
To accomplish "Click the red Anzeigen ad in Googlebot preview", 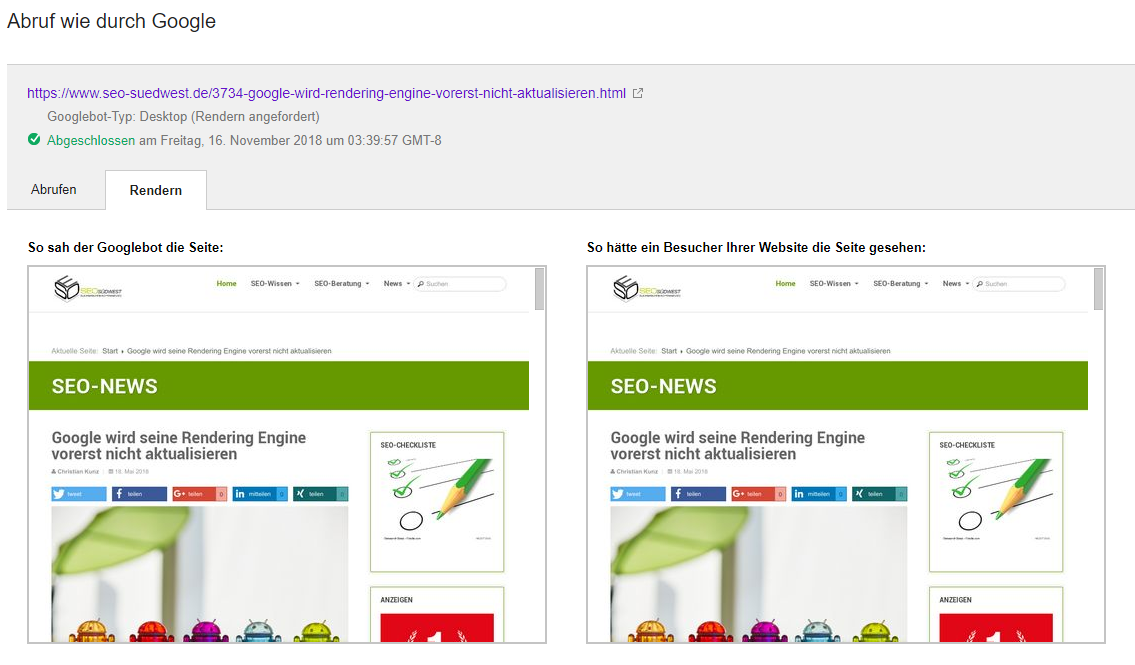I will point(436,627).
